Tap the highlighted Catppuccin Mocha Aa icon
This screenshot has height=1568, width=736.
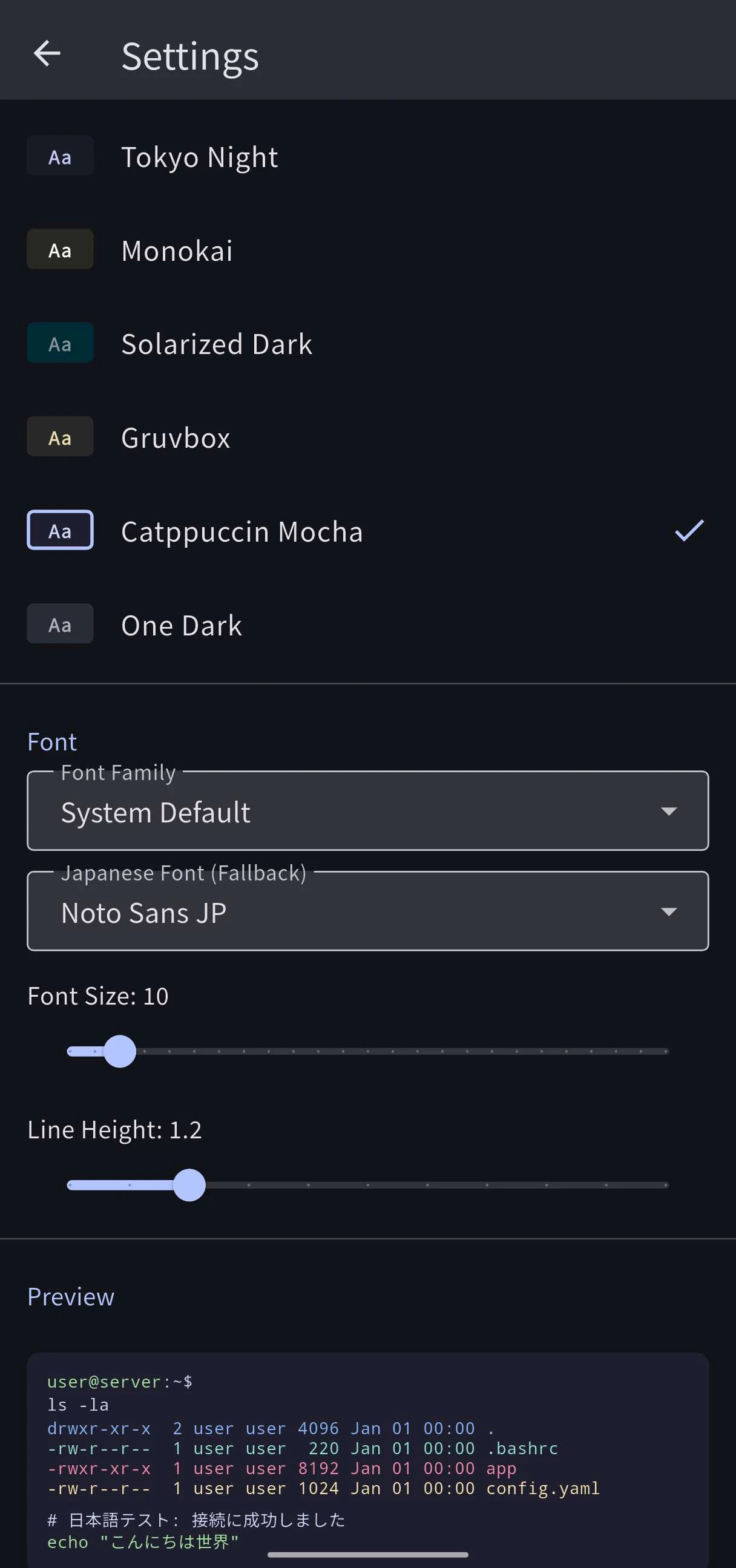60,530
